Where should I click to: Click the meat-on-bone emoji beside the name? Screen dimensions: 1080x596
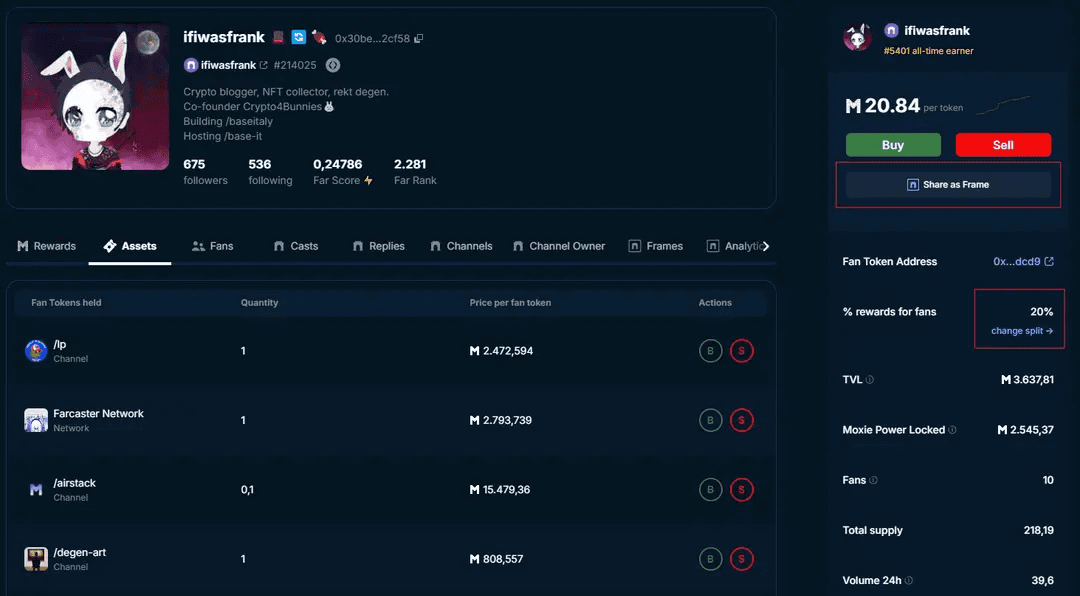[x=319, y=37]
